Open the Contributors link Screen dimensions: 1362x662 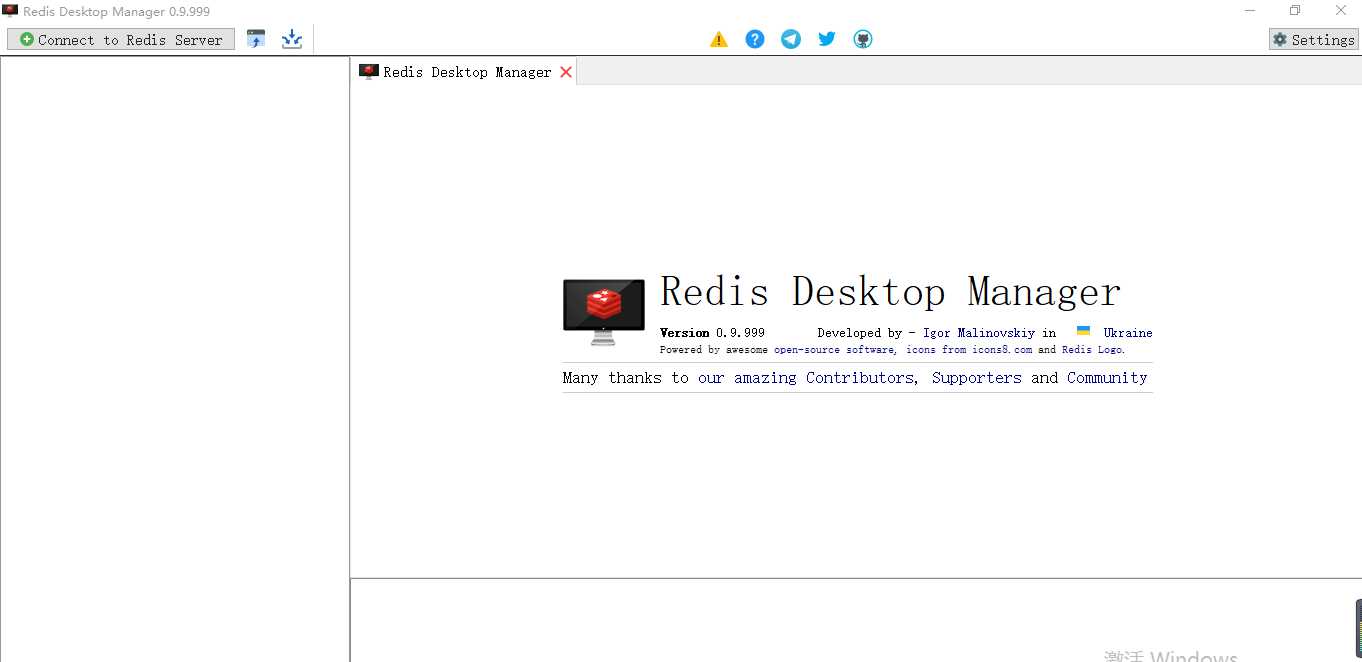860,378
